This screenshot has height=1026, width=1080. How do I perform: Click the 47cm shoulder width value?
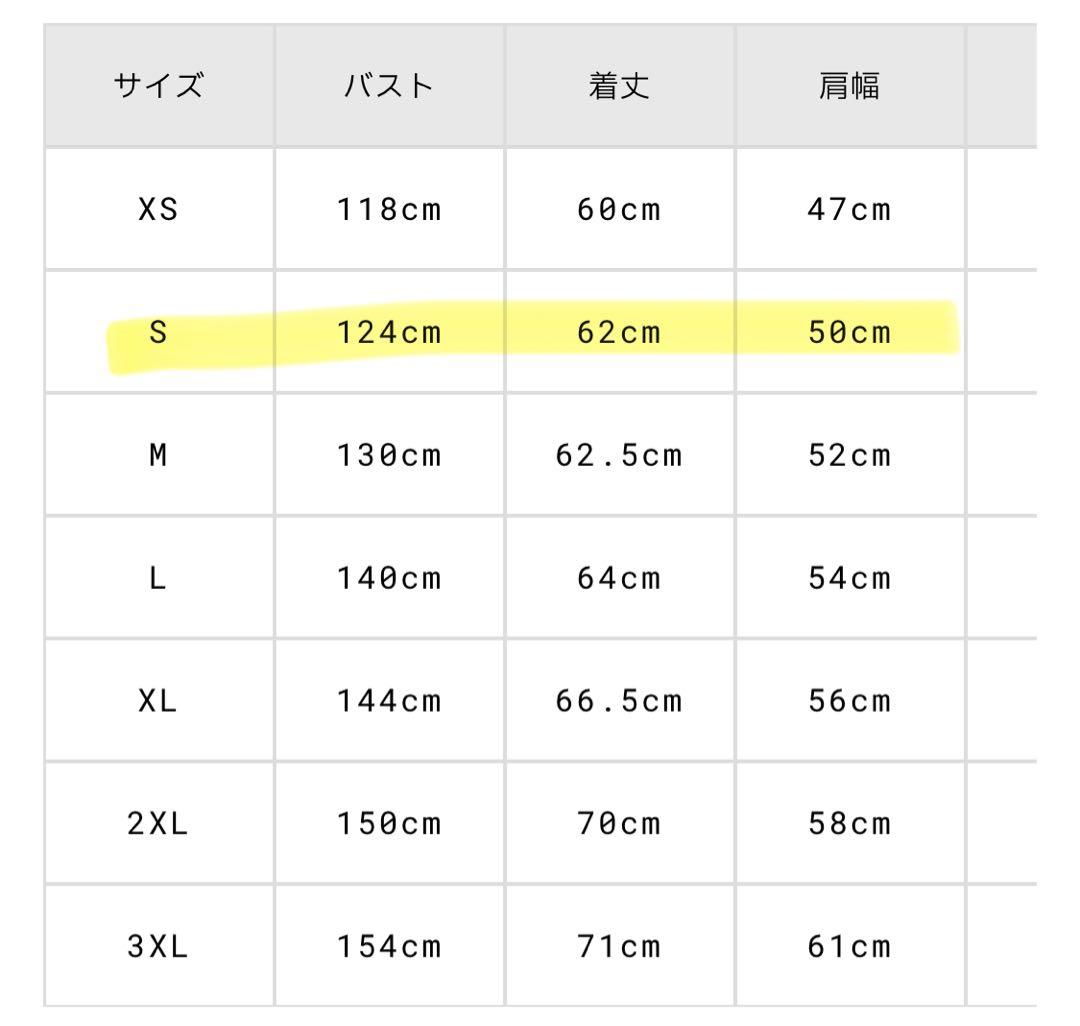(849, 210)
